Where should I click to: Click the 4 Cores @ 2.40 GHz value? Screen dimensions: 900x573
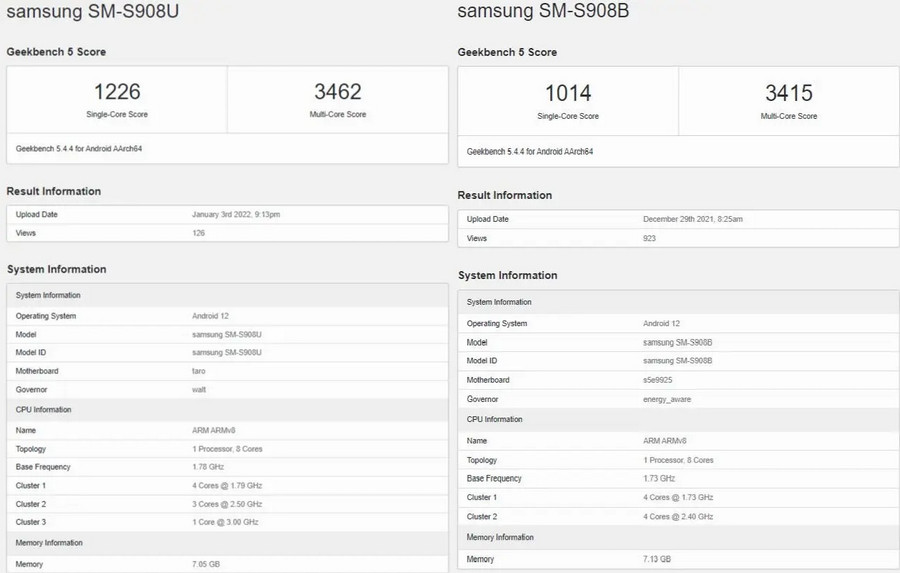click(x=678, y=516)
